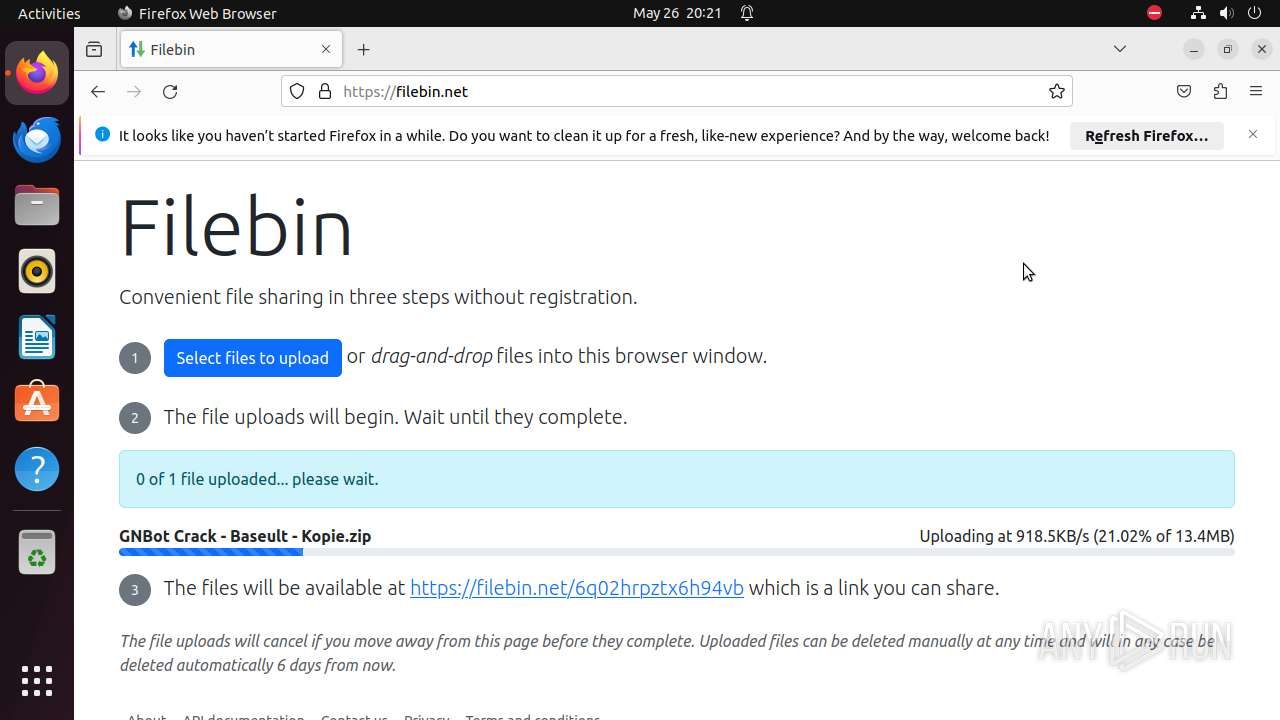Open Firefox View from the tab bar
This screenshot has height=720, width=1280.
[x=94, y=49]
